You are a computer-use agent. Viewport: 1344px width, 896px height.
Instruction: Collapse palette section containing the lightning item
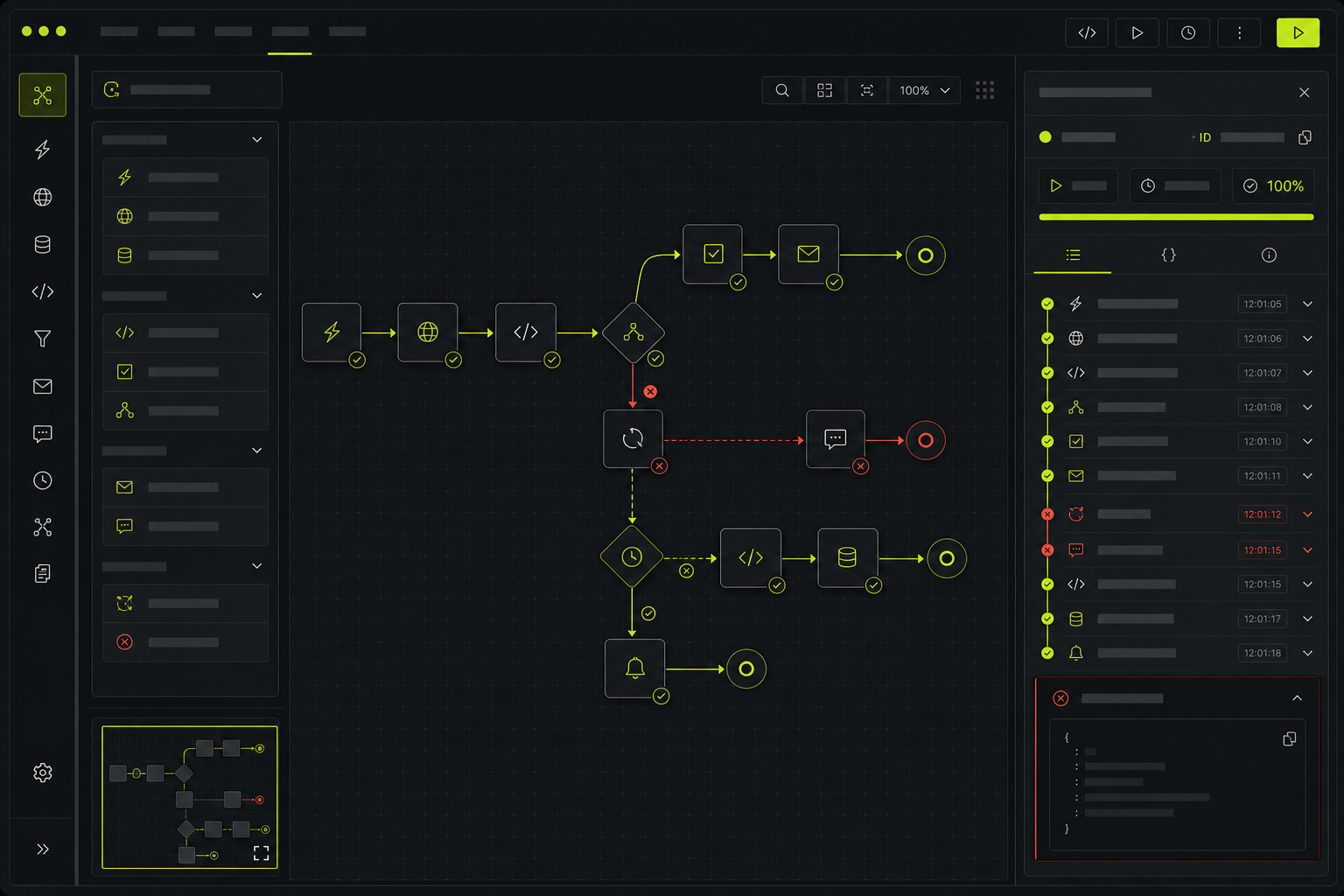(257, 139)
